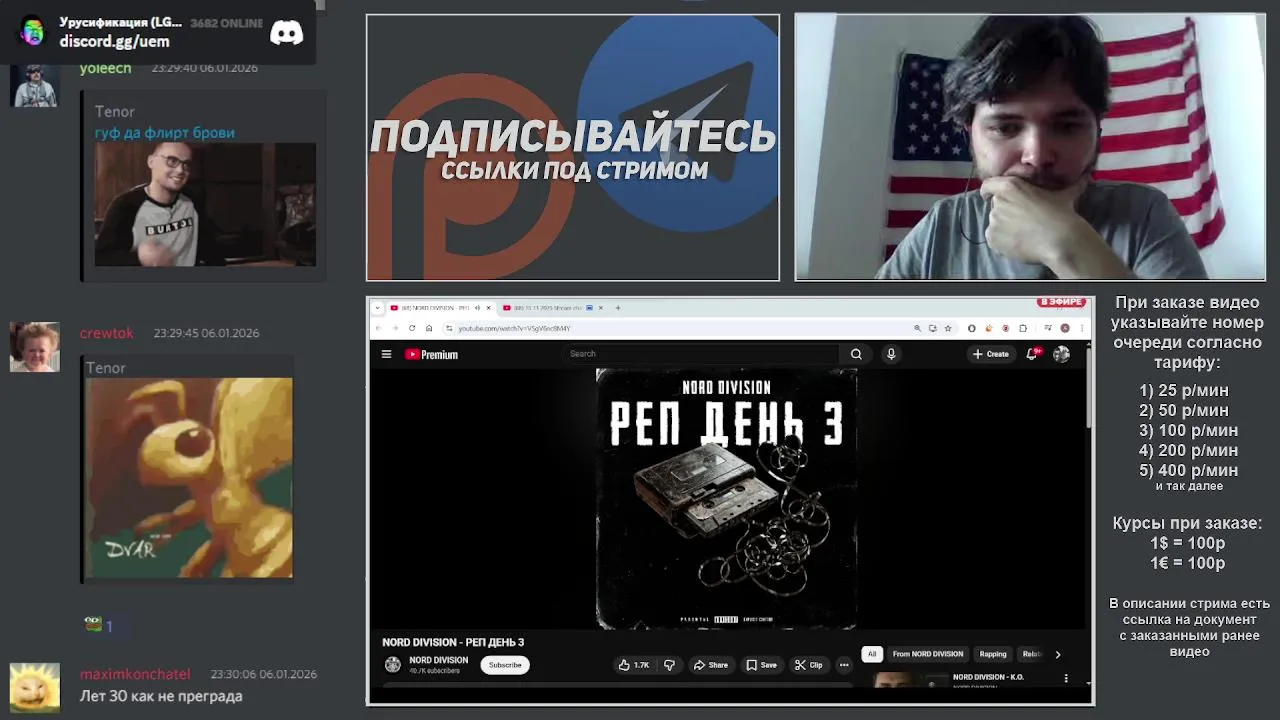Go to the browser home page

click(429, 328)
